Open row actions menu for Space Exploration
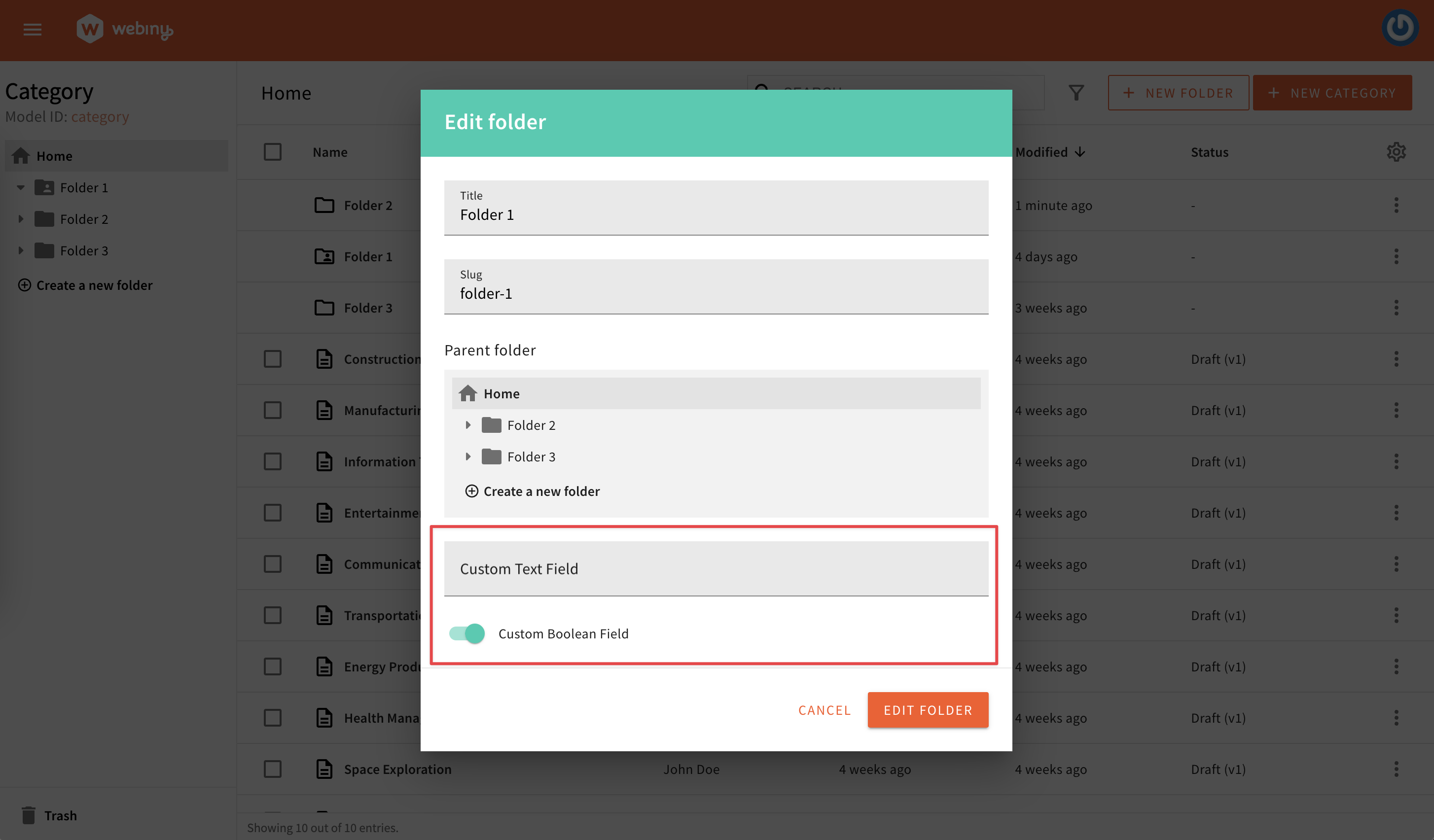This screenshot has width=1434, height=840. pos(1397,769)
